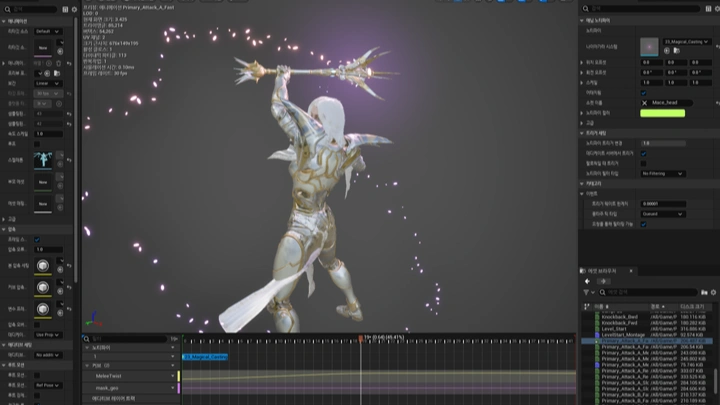Toggle the checkbox above the Mace_head field
The height and width of the screenshot is (405, 720).
point(644,93)
